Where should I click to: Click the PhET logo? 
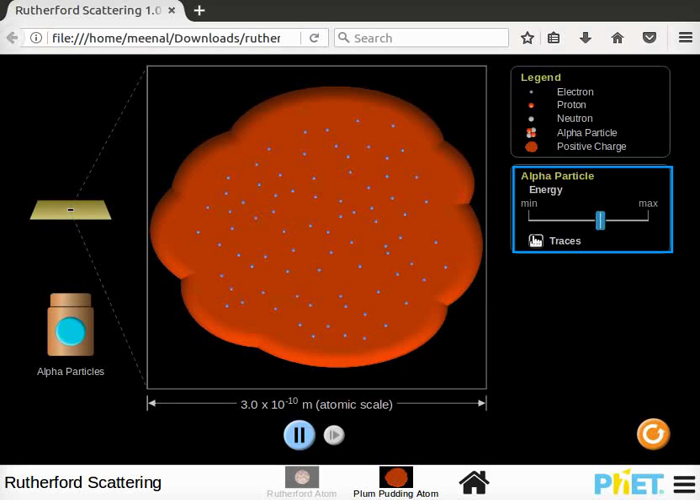point(628,483)
